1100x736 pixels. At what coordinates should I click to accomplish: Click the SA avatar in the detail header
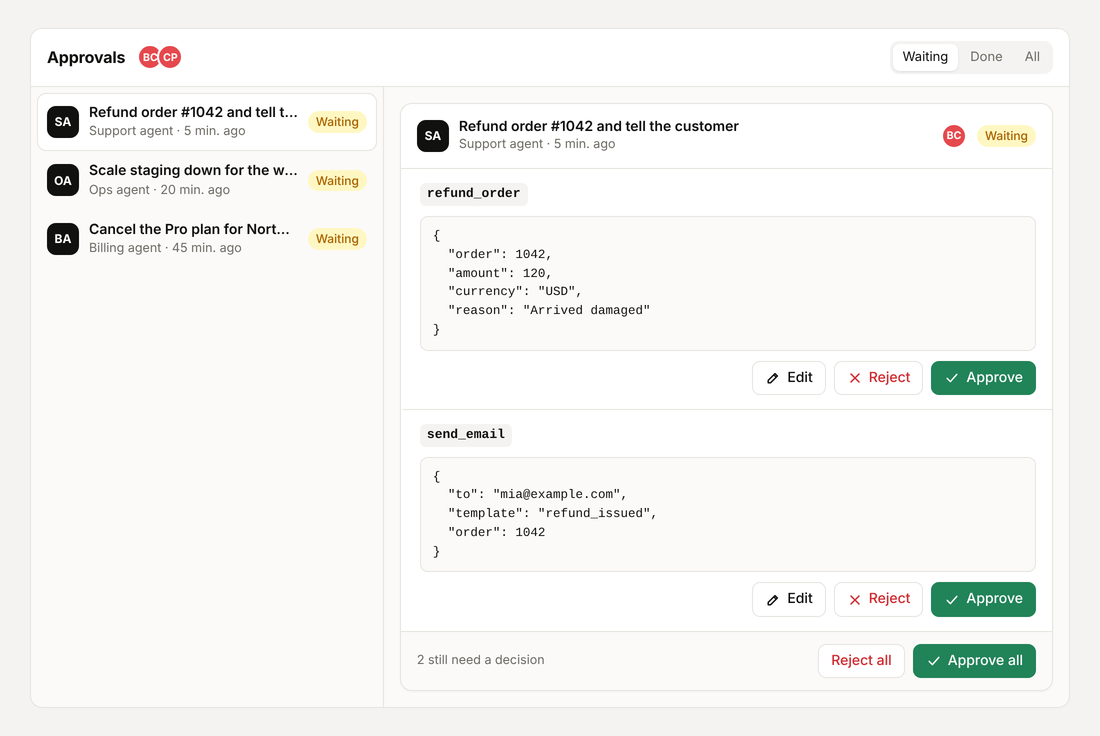(x=433, y=135)
